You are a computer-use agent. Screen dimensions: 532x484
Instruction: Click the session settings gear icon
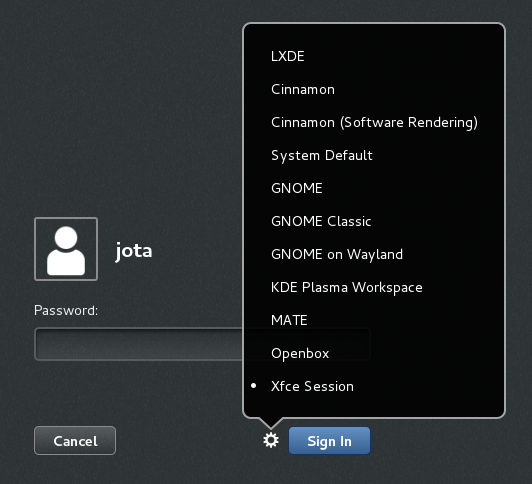[x=271, y=440]
